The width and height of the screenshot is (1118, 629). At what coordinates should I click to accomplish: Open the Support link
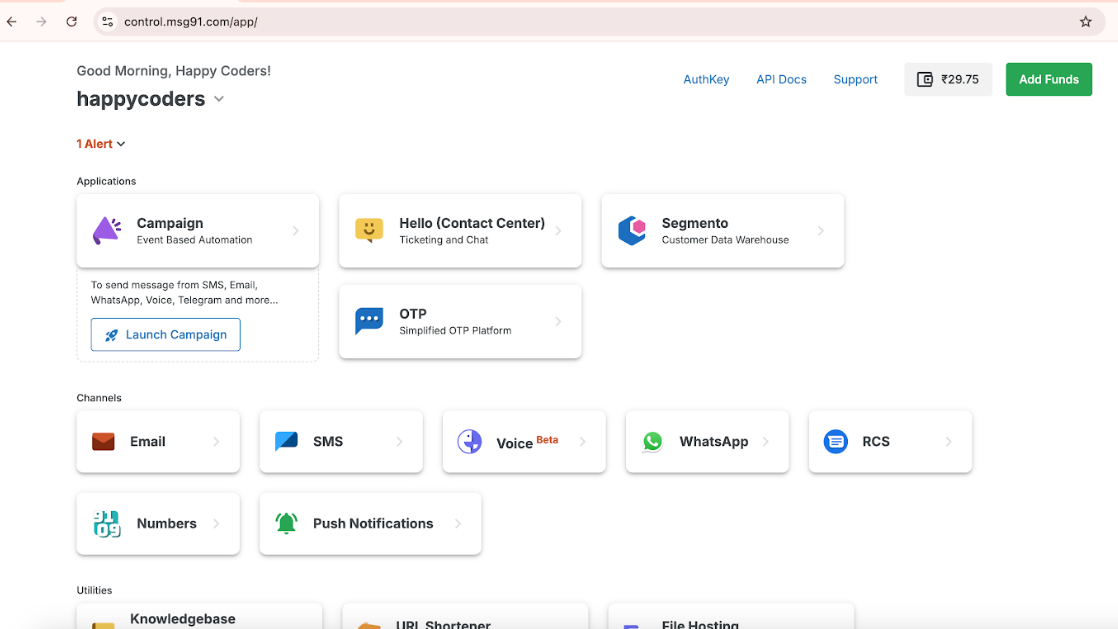point(855,79)
